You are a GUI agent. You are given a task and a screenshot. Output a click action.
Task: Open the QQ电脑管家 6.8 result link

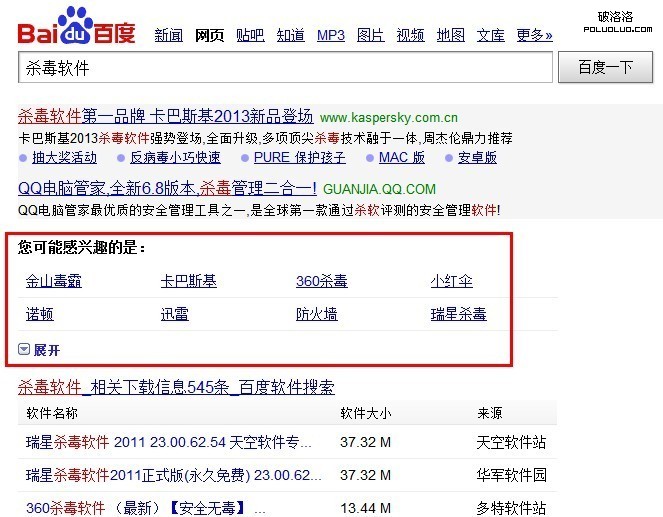click(x=167, y=188)
